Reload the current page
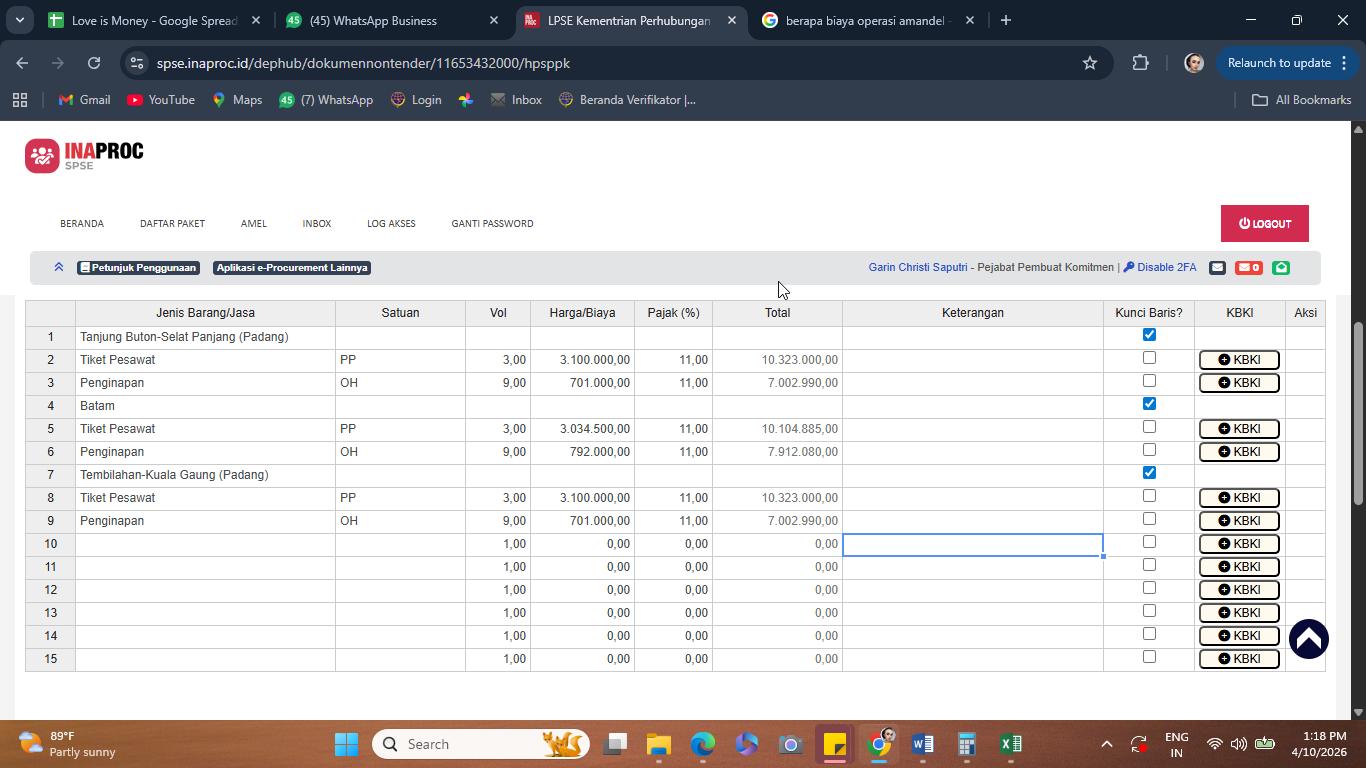Screen dimensions: 1366x768 click(94, 63)
